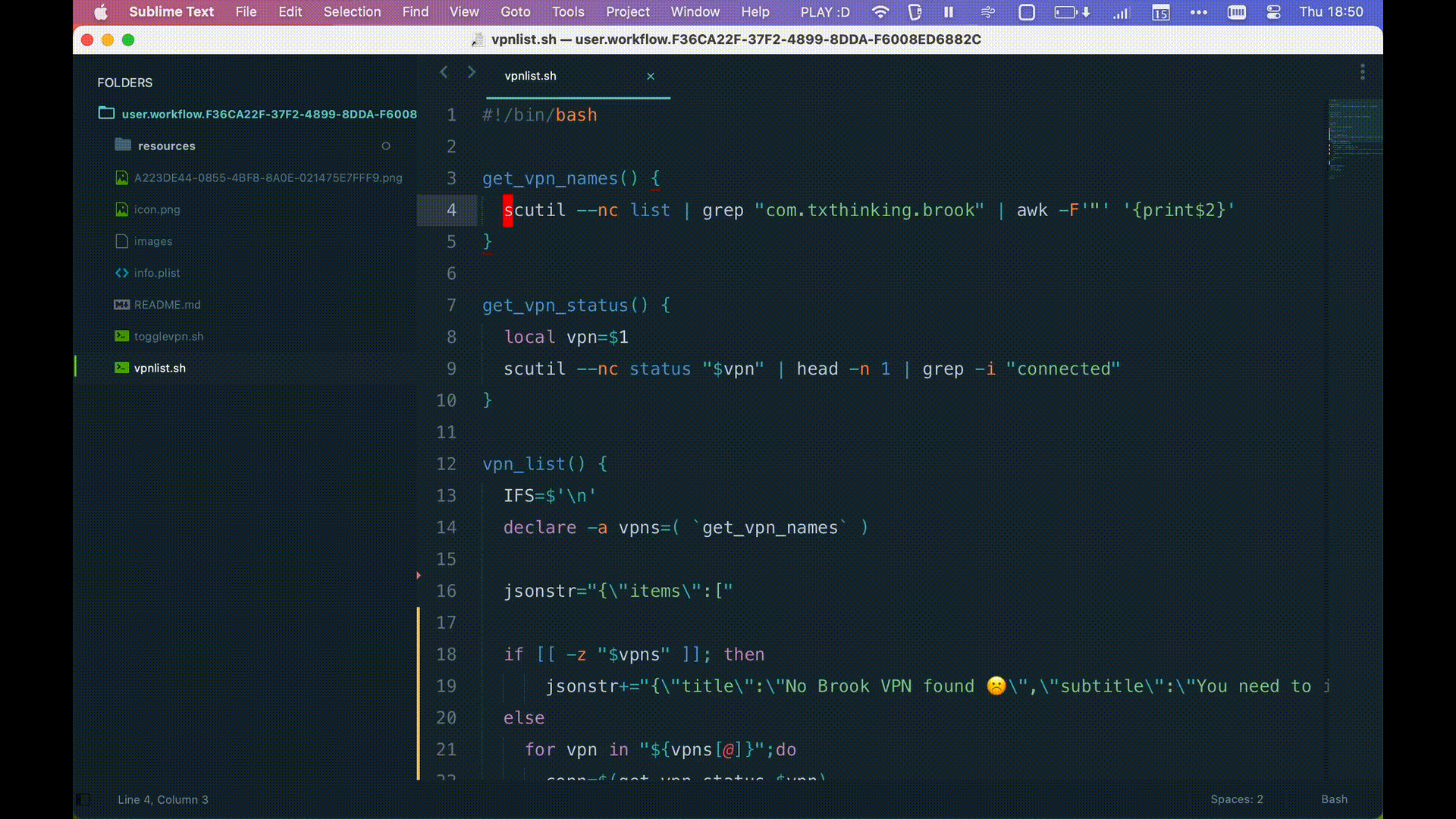This screenshot has width=1456, height=819.
Task: Click the minimap on the right
Action: tap(1355, 140)
